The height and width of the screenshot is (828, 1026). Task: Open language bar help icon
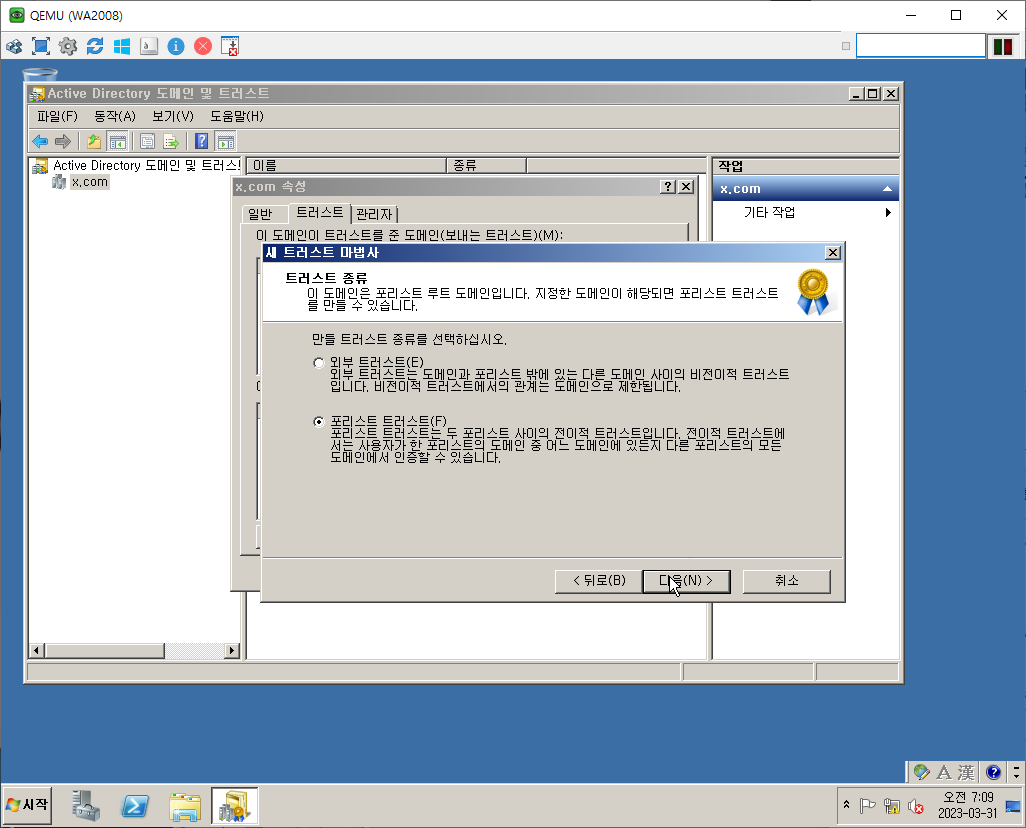tap(993, 772)
